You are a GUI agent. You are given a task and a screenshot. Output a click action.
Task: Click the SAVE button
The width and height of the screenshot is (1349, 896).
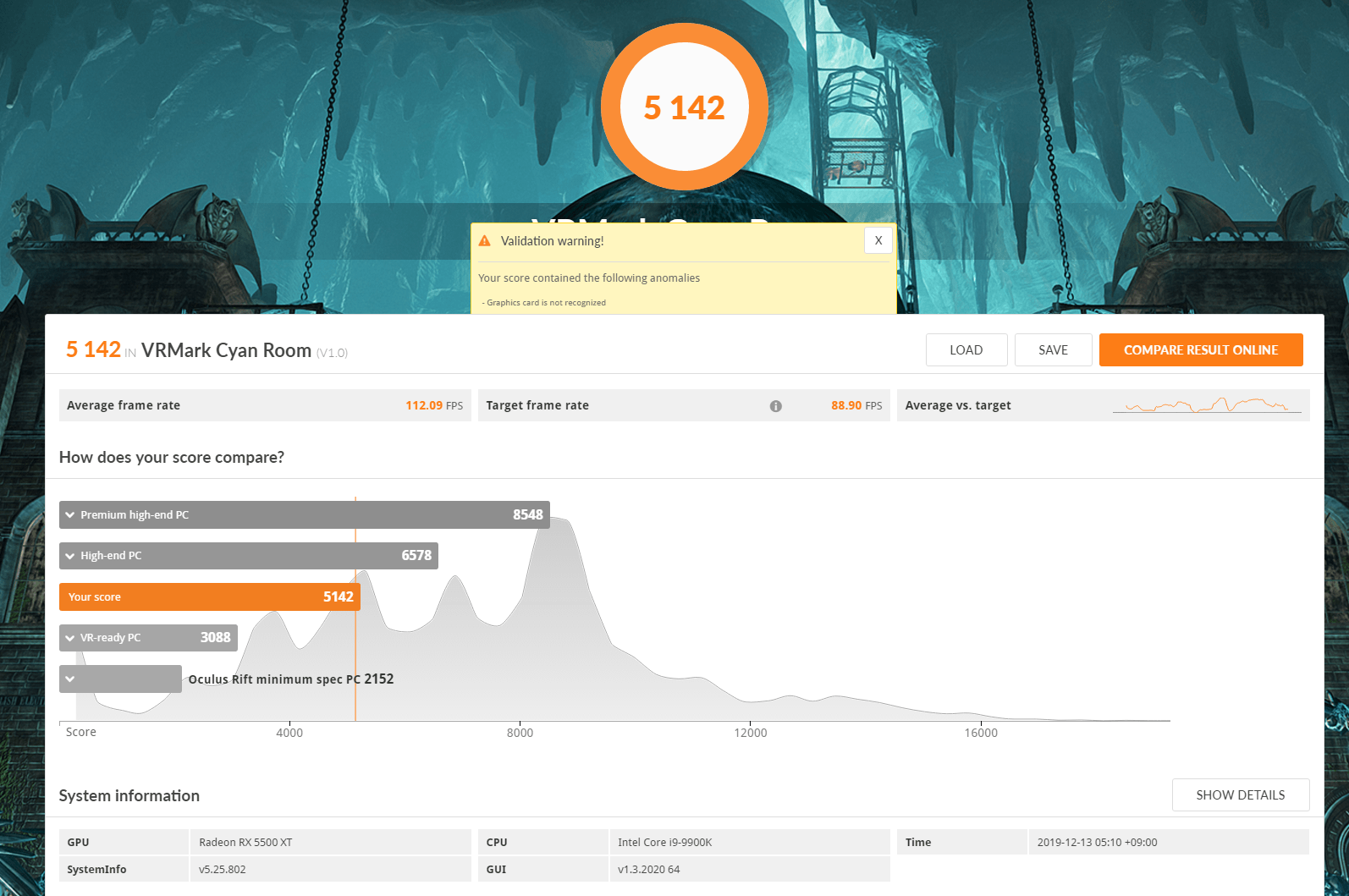point(1053,349)
